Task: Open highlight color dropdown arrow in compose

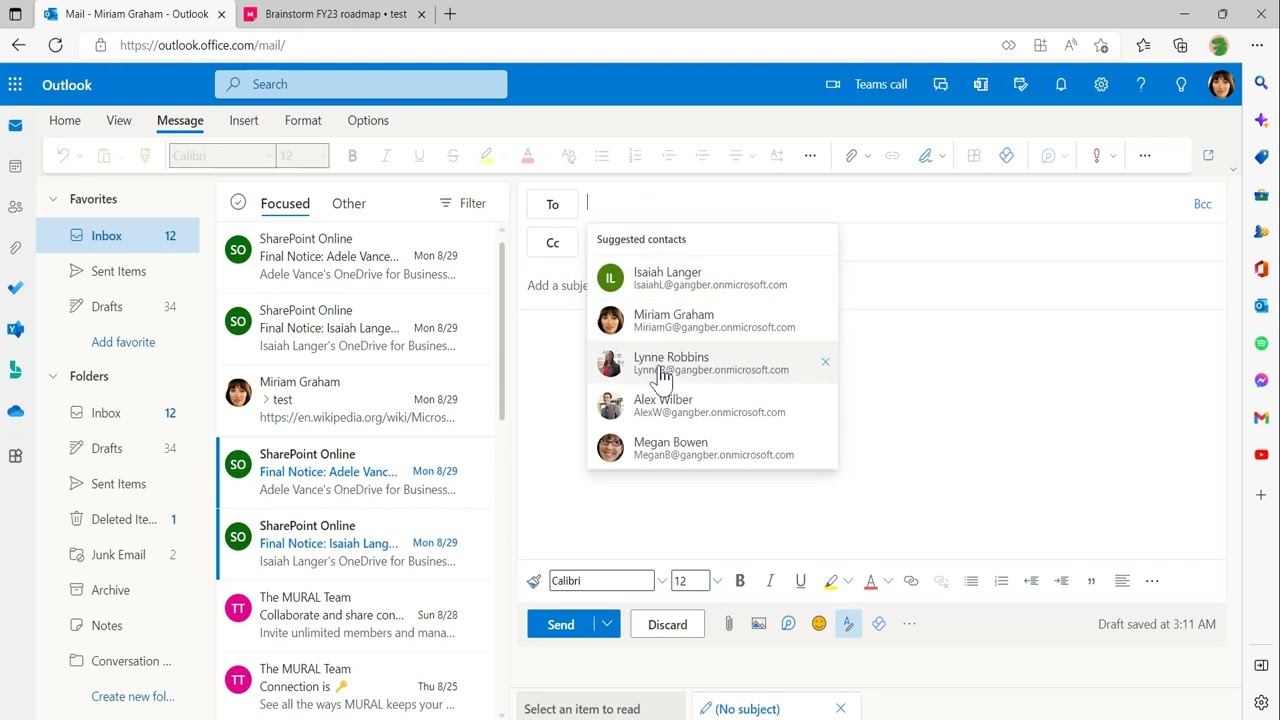Action: point(848,581)
